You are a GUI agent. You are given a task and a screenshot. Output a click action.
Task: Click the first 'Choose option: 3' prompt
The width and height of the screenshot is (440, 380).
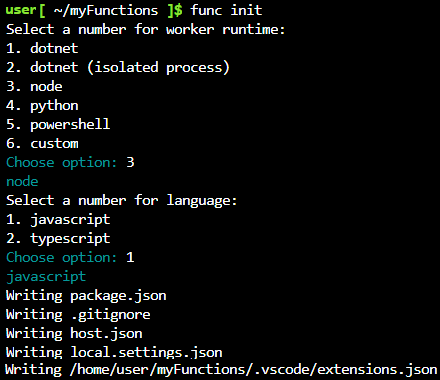(x=70, y=163)
